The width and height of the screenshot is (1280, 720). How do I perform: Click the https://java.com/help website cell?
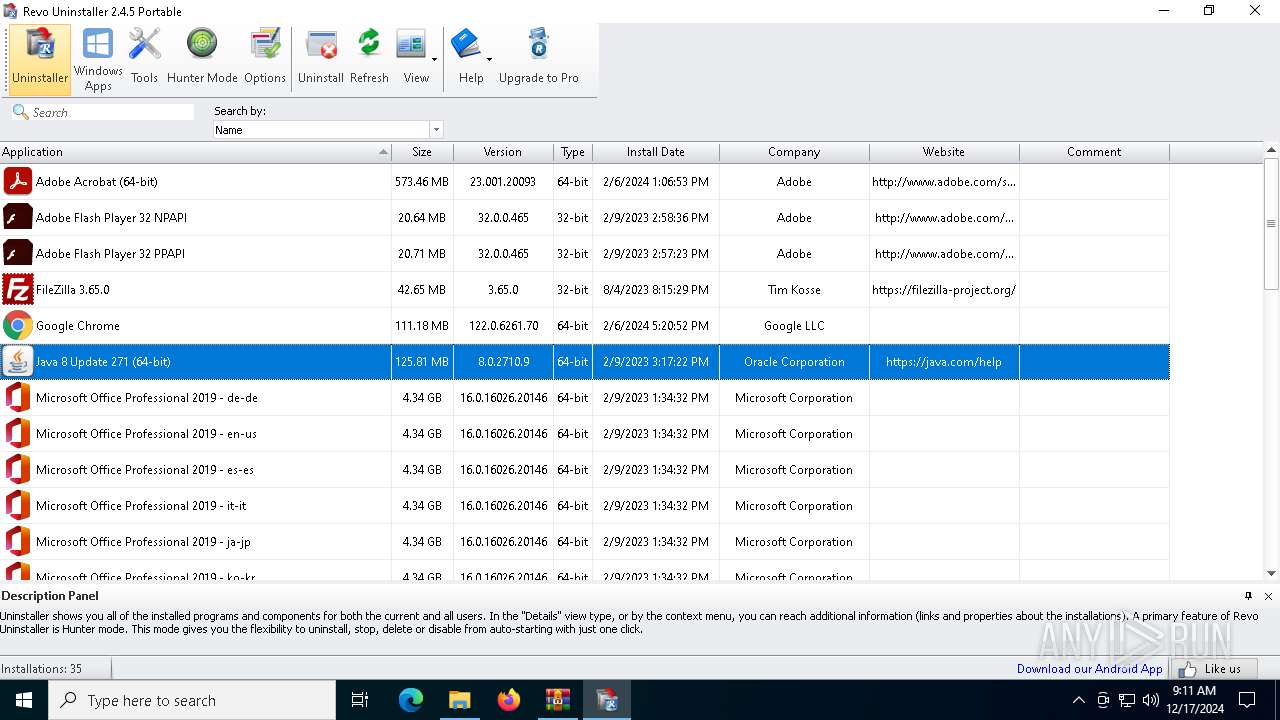pyautogui.click(x=944, y=362)
